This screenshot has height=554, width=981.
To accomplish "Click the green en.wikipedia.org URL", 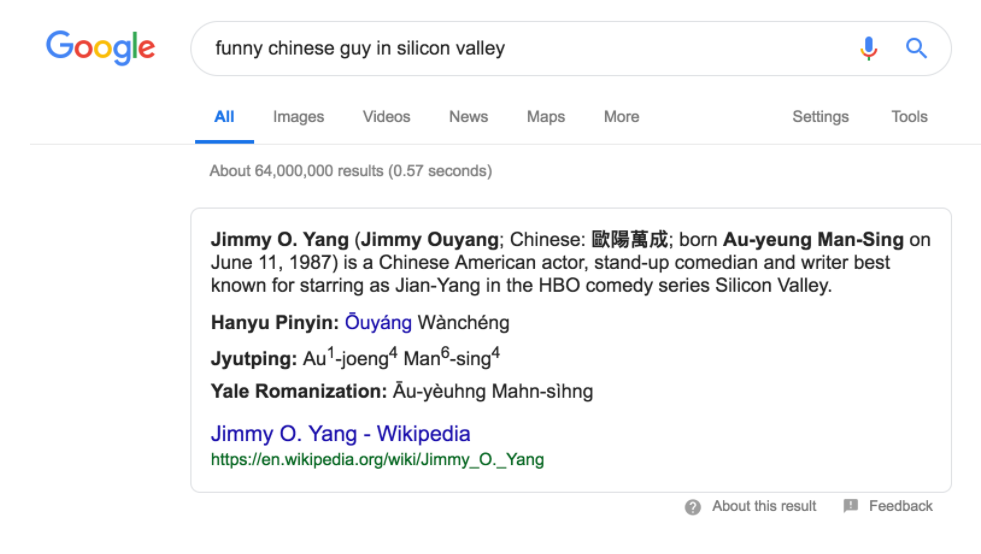I will coord(377,459).
